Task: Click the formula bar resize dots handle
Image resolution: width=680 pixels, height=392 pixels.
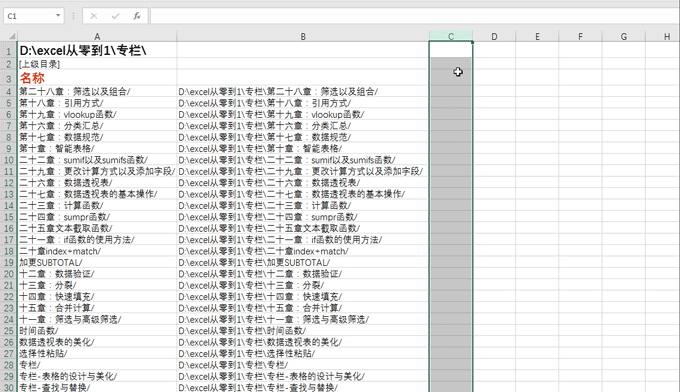Action: [73, 16]
